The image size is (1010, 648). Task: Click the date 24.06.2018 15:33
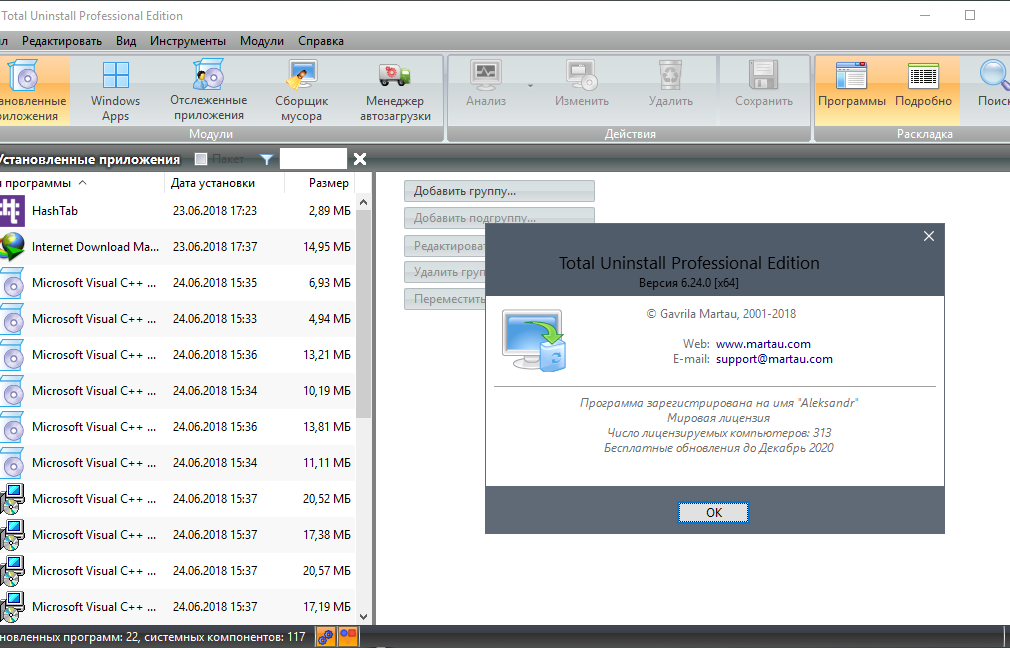214,319
